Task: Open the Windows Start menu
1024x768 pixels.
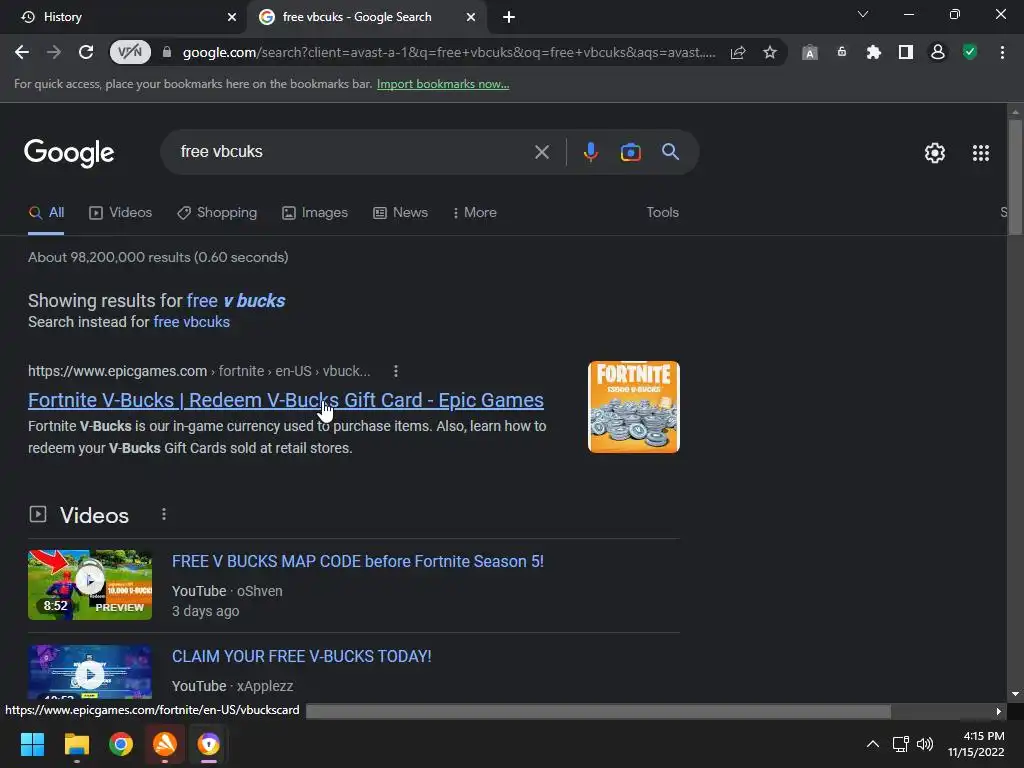Action: [x=32, y=744]
